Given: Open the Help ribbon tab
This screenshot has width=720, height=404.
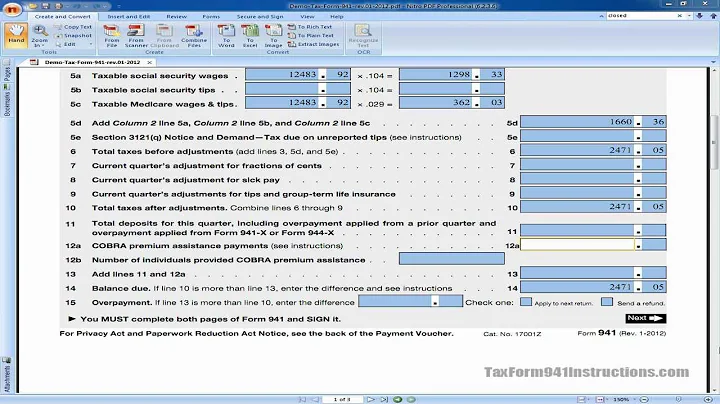Looking at the screenshot, I should 337,17.
